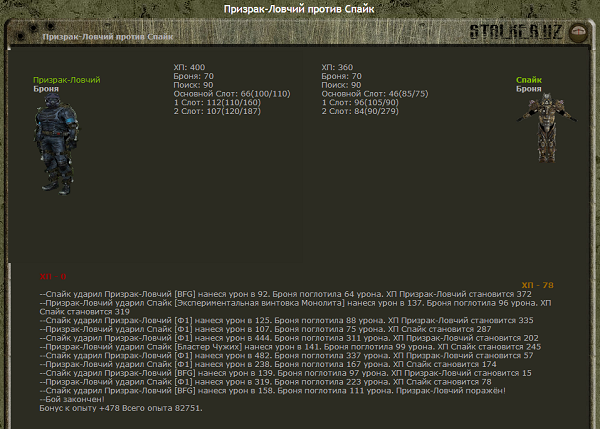Screen dimensions: 600x429
Task: Open the Спайк player name link
Action: tap(528, 80)
